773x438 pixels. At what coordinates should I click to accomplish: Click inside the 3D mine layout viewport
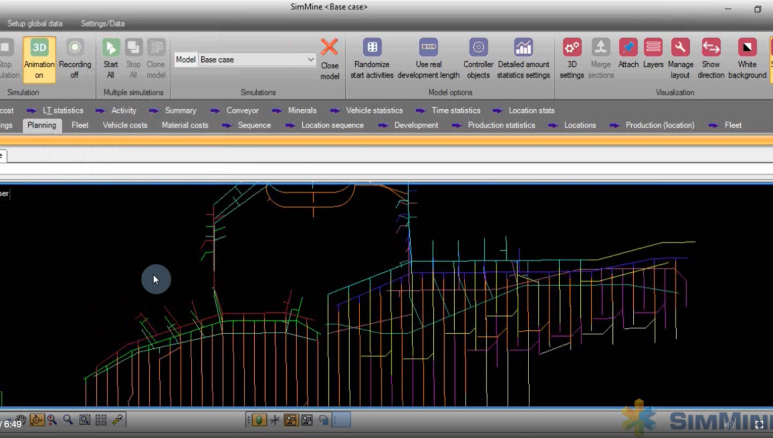pos(386,296)
